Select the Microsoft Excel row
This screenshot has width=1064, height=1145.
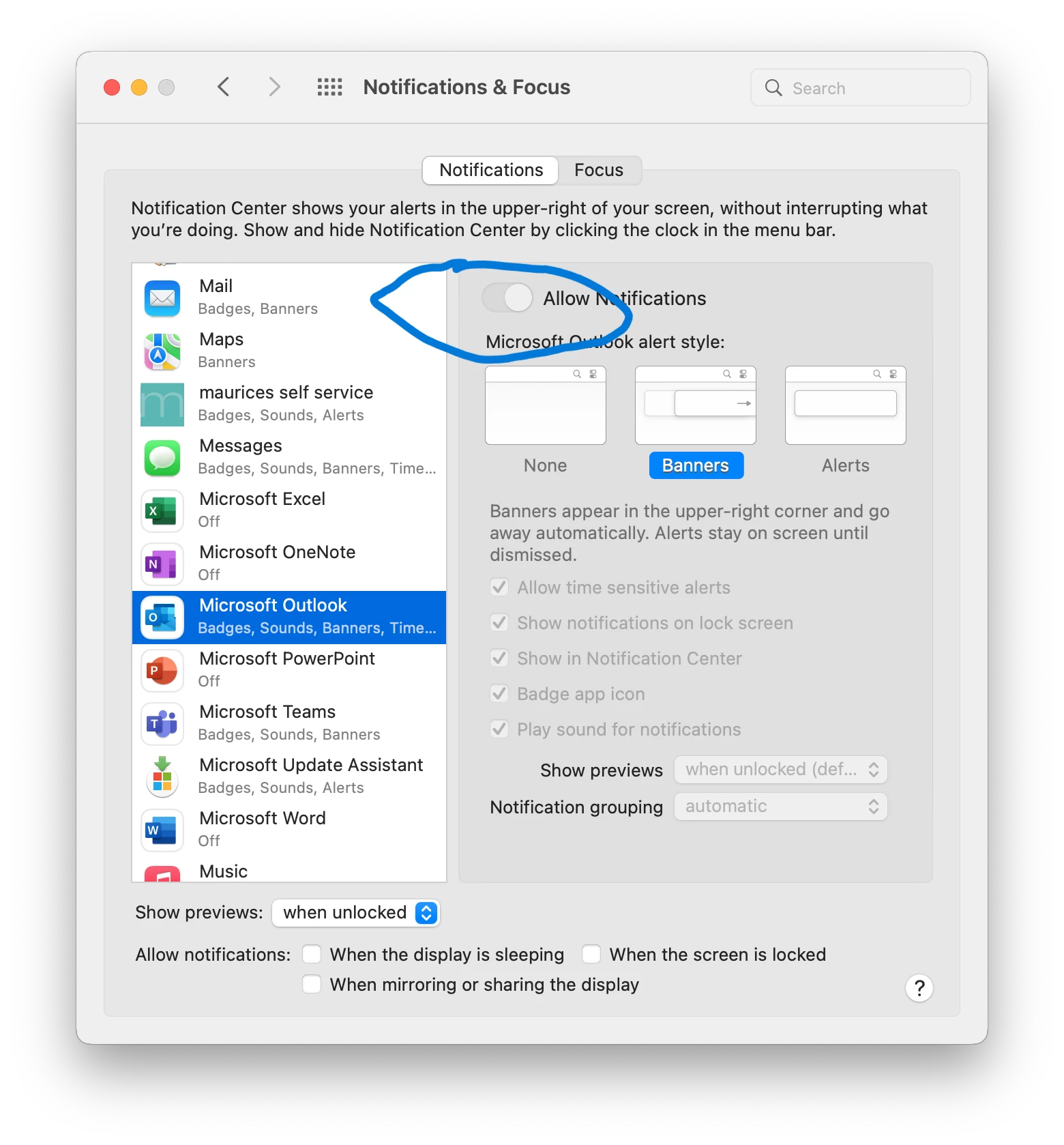tap(289, 510)
